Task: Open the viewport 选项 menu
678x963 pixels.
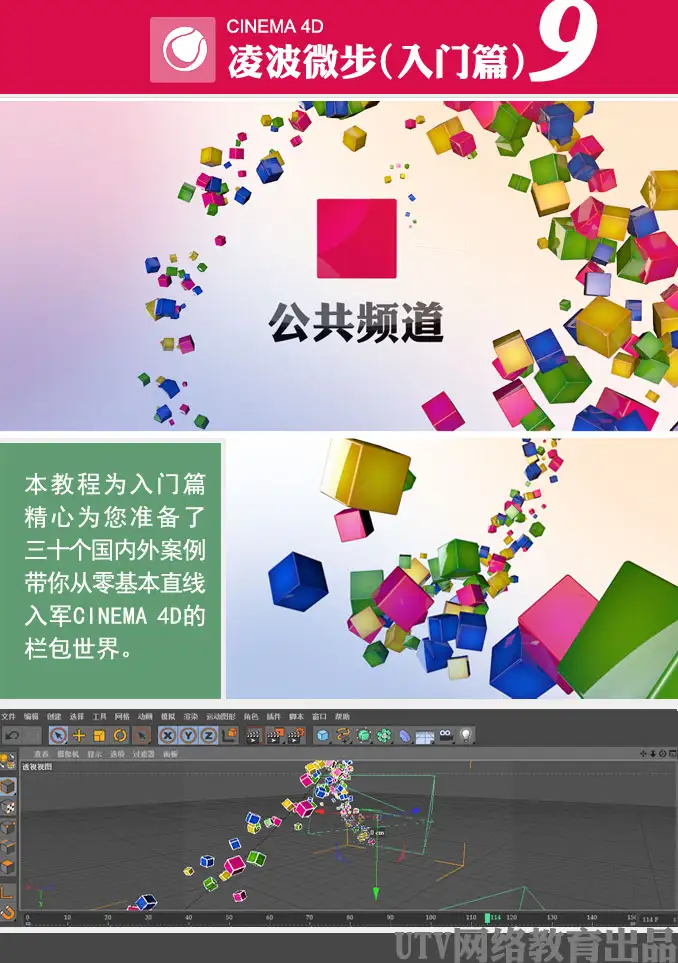Action: click(x=117, y=754)
